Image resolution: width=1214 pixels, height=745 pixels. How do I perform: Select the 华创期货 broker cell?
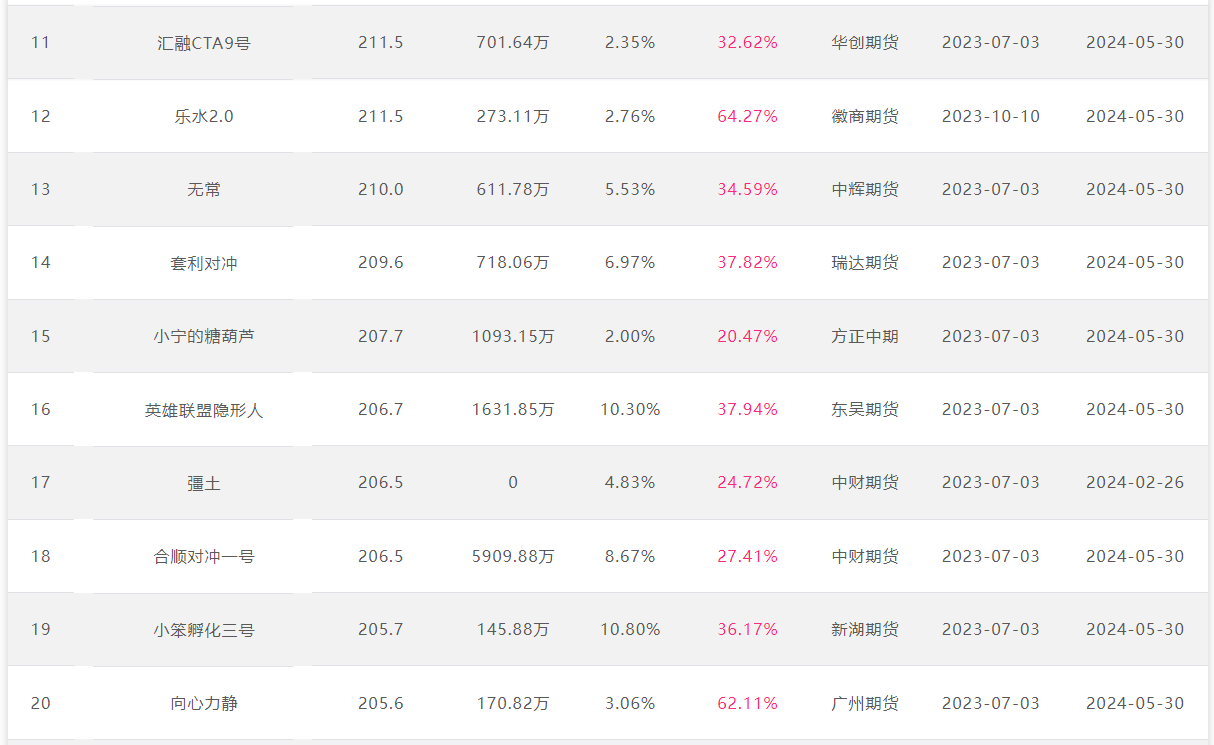coord(865,43)
